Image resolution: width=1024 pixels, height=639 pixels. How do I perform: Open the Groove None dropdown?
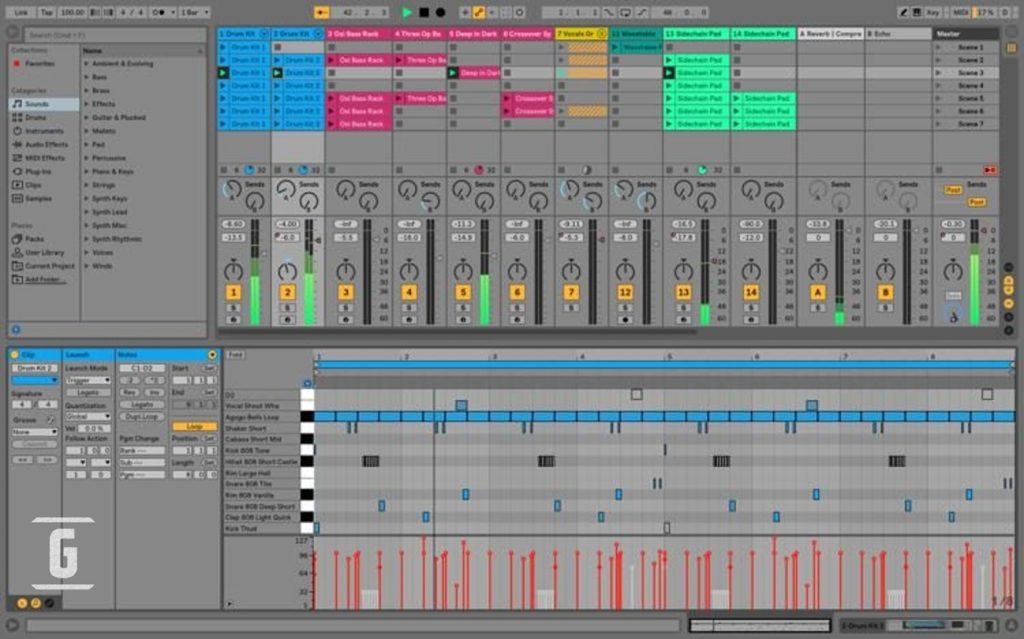click(35, 432)
